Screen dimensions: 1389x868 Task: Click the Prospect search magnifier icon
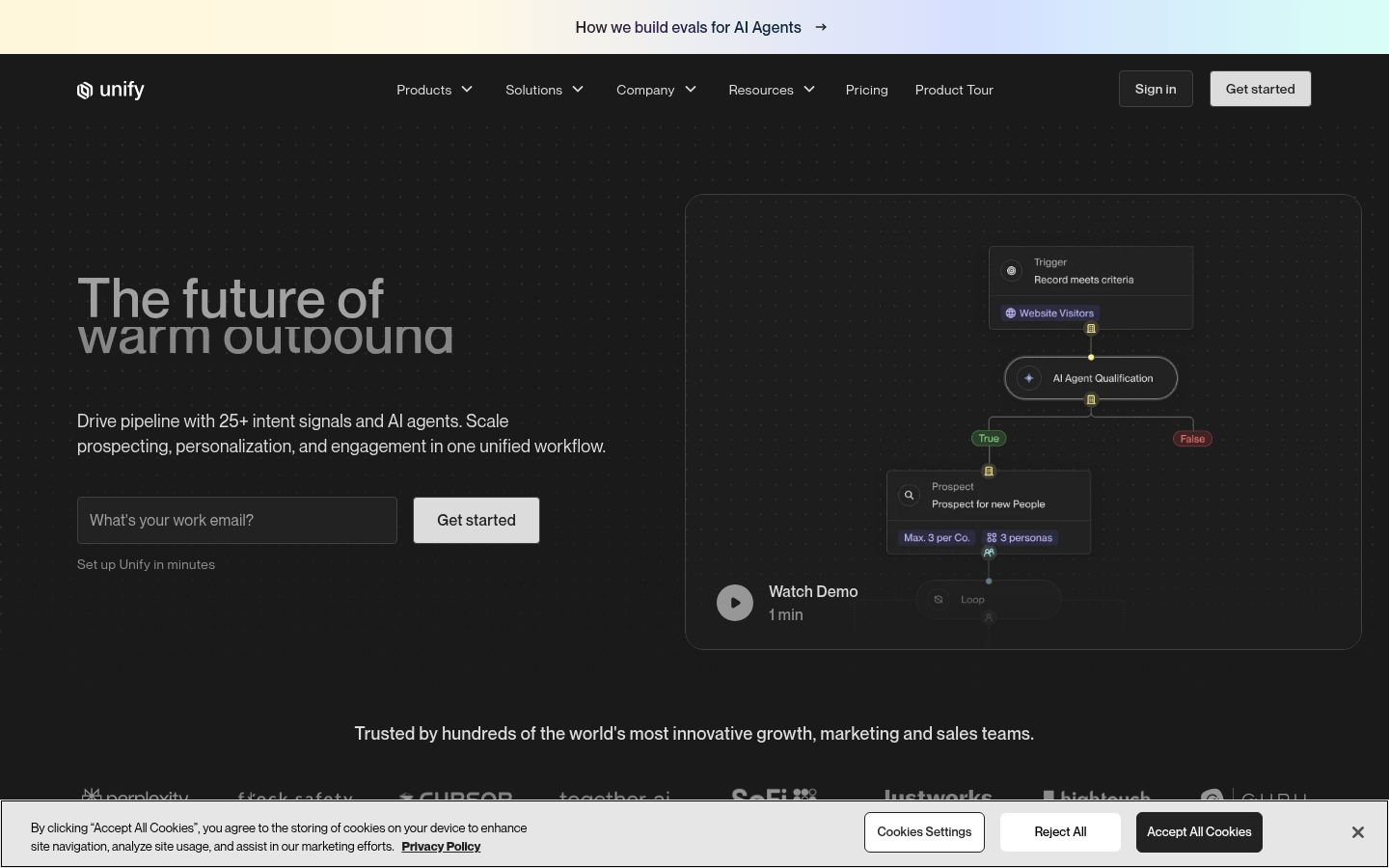coord(909,495)
